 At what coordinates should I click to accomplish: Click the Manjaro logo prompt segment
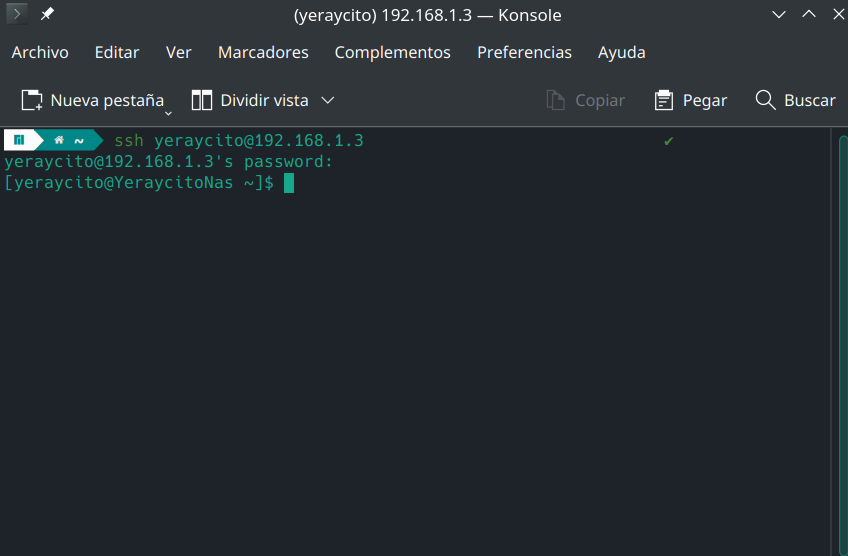[x=19, y=141]
